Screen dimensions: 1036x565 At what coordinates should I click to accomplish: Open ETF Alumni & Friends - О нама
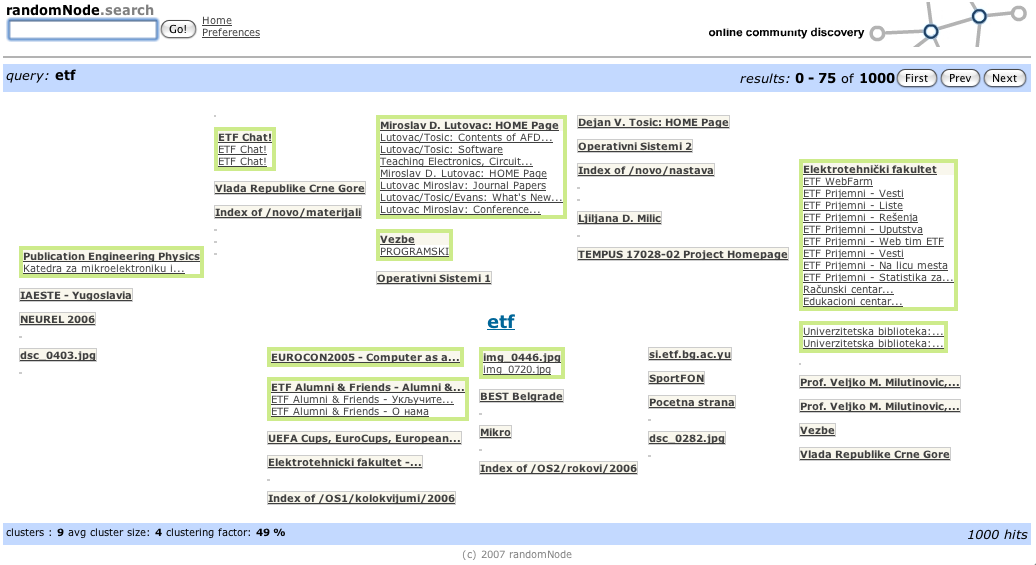(x=350, y=412)
